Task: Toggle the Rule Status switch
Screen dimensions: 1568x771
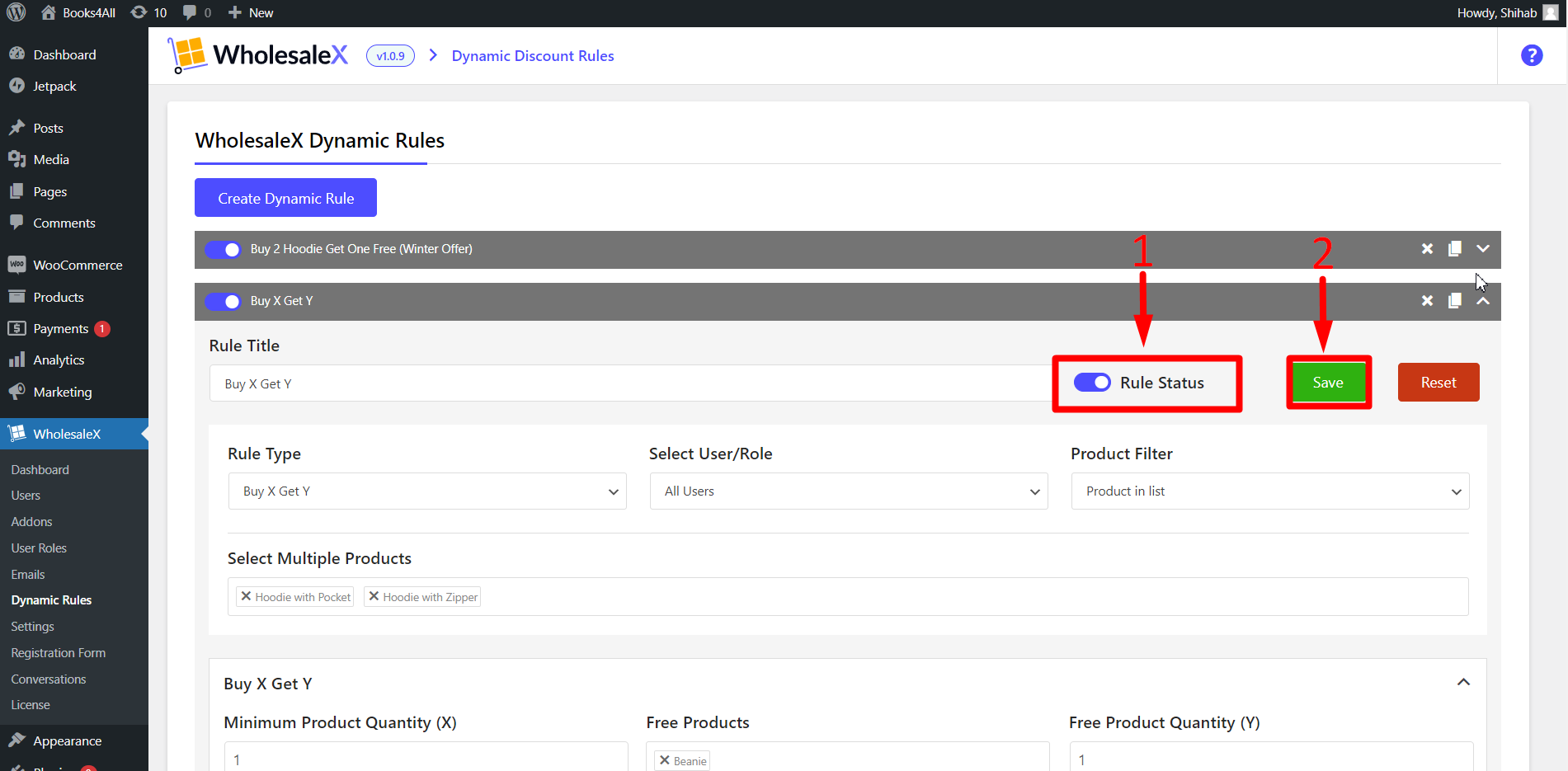Action: click(x=1092, y=383)
